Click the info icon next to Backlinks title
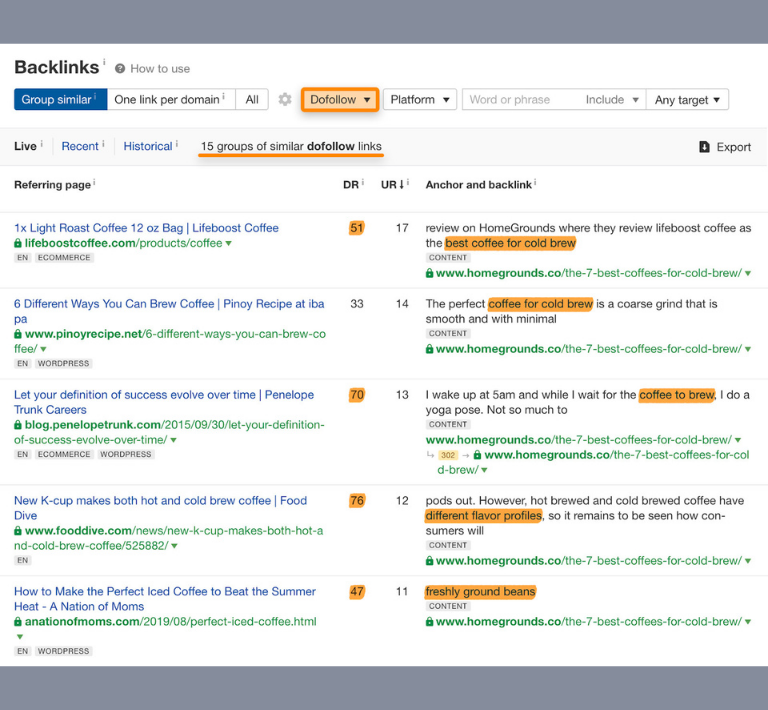The height and width of the screenshot is (710, 768). 104,62
